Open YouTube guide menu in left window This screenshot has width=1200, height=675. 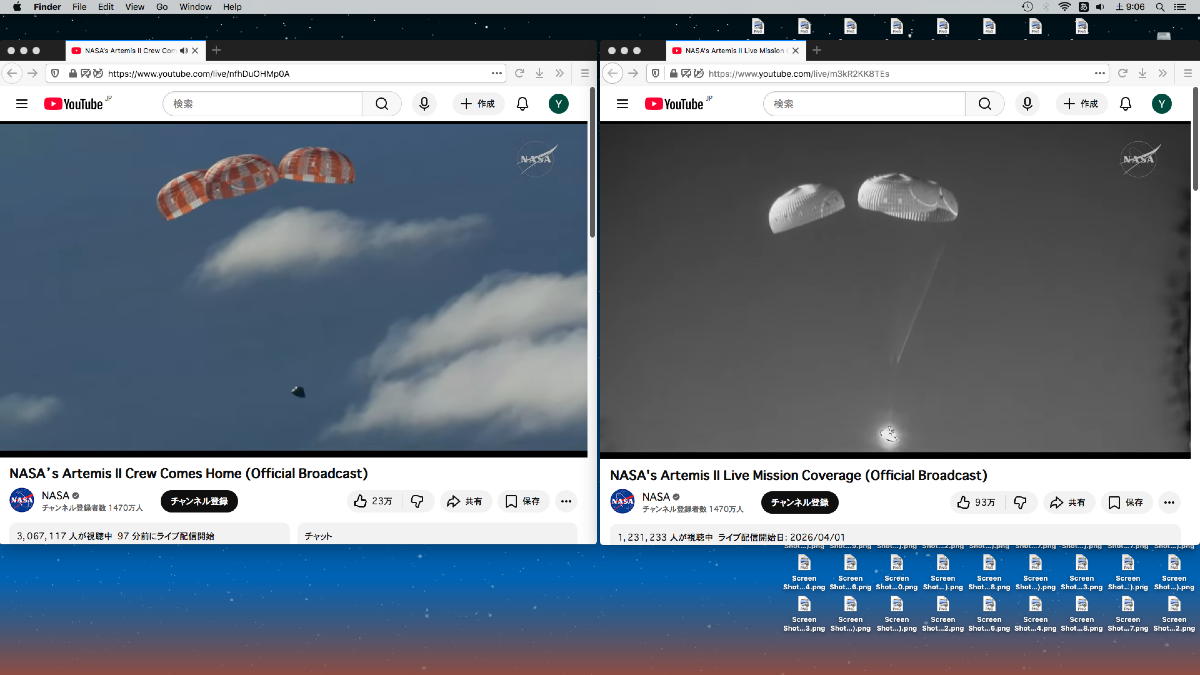coord(21,104)
